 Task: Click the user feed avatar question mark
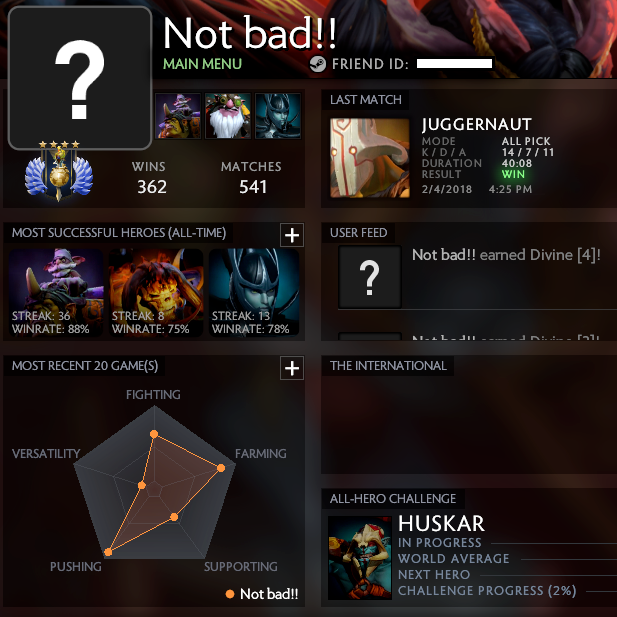tap(370, 277)
